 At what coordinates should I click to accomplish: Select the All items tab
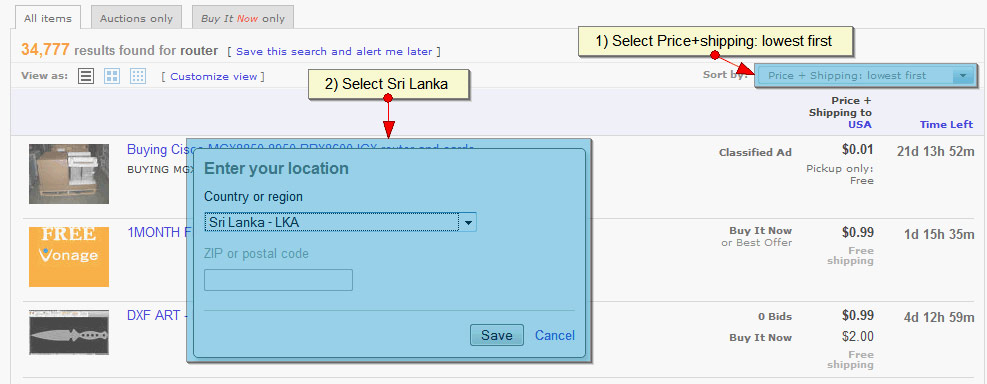(48, 18)
